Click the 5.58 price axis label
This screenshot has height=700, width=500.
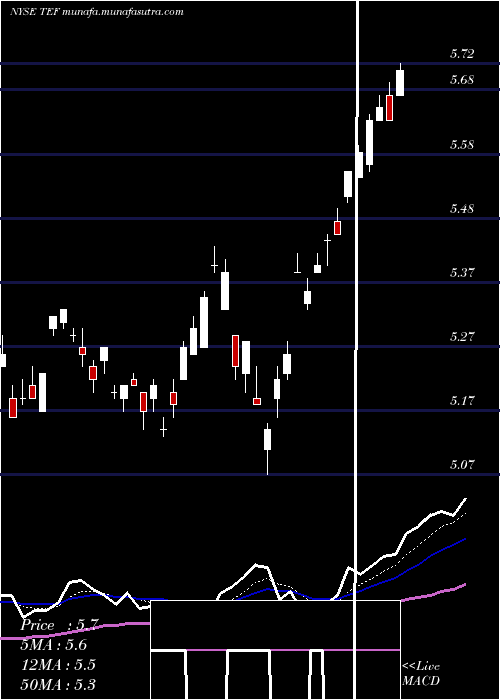462,145
